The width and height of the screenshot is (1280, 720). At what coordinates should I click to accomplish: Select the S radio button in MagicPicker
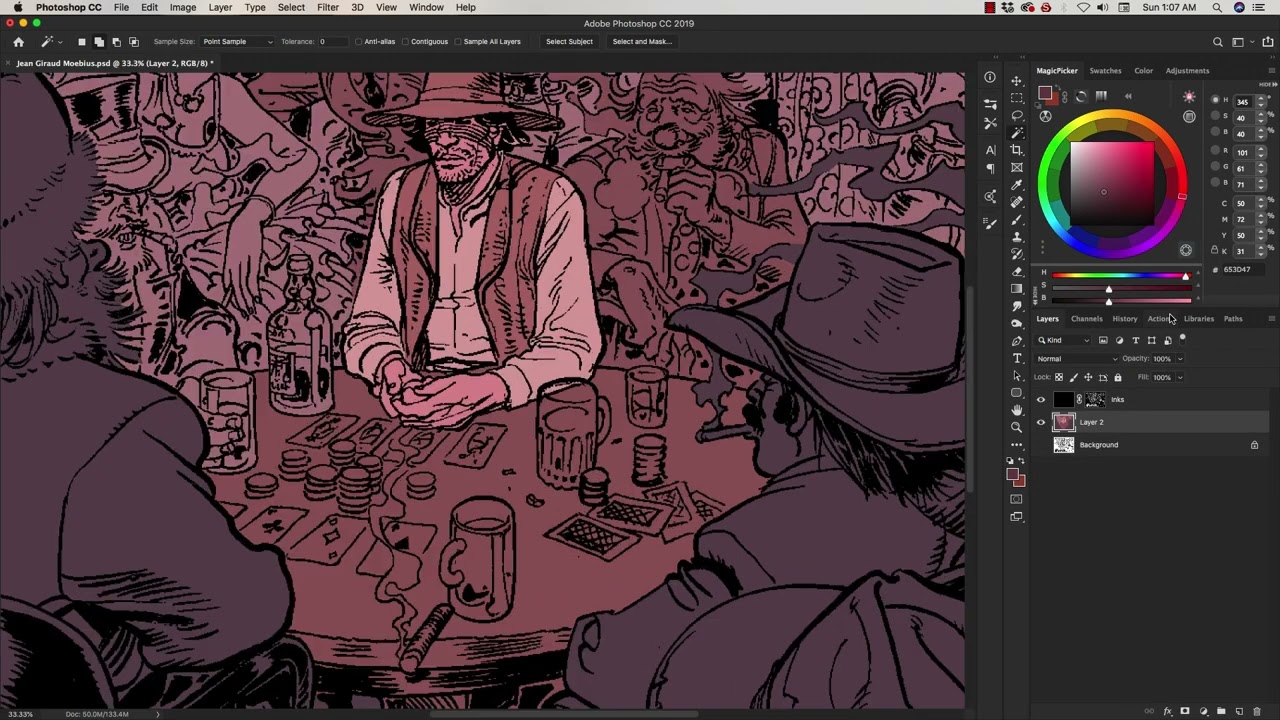coord(1215,117)
